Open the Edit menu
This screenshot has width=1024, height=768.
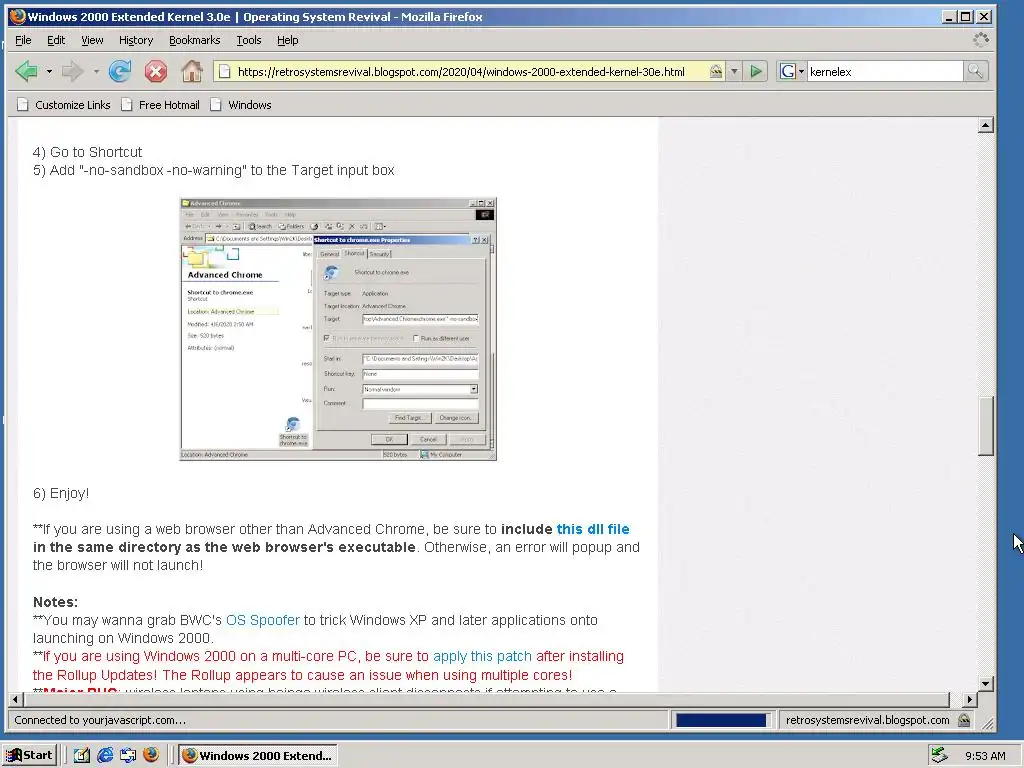pyautogui.click(x=56, y=40)
